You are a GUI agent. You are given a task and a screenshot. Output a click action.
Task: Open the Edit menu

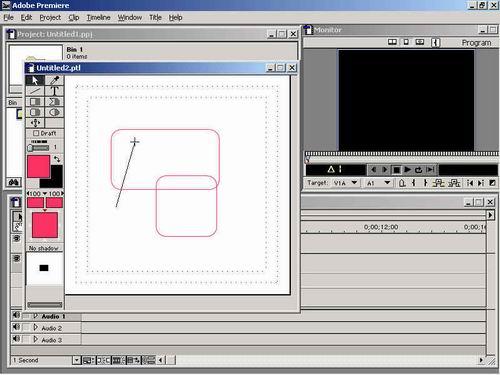click(x=26, y=18)
